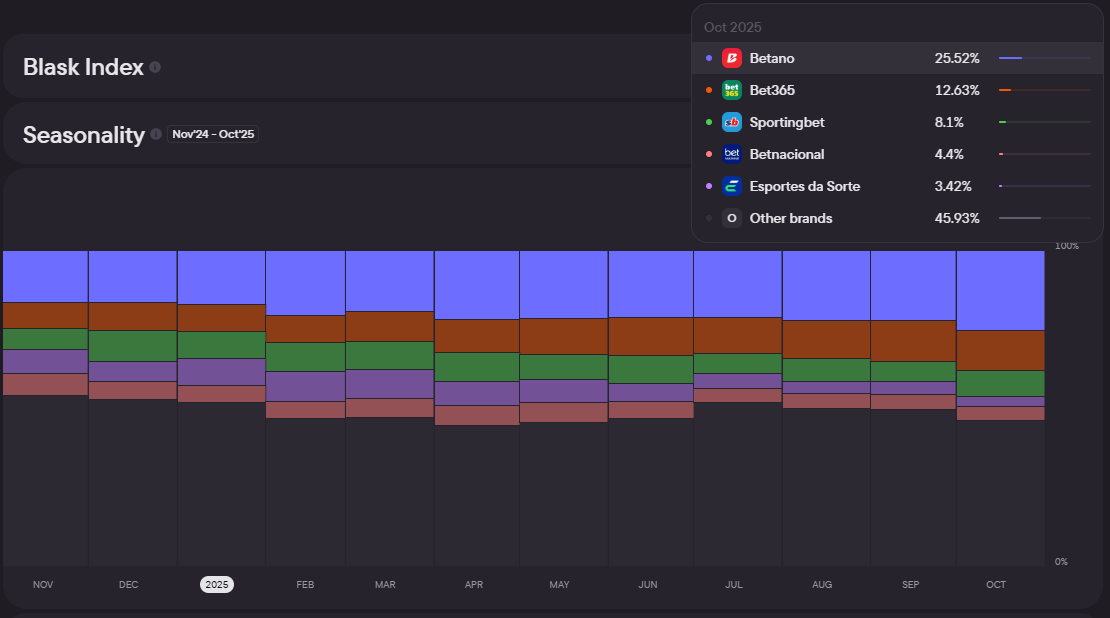
Task: Select the 2025 label on the month axis
Action: coord(217,584)
